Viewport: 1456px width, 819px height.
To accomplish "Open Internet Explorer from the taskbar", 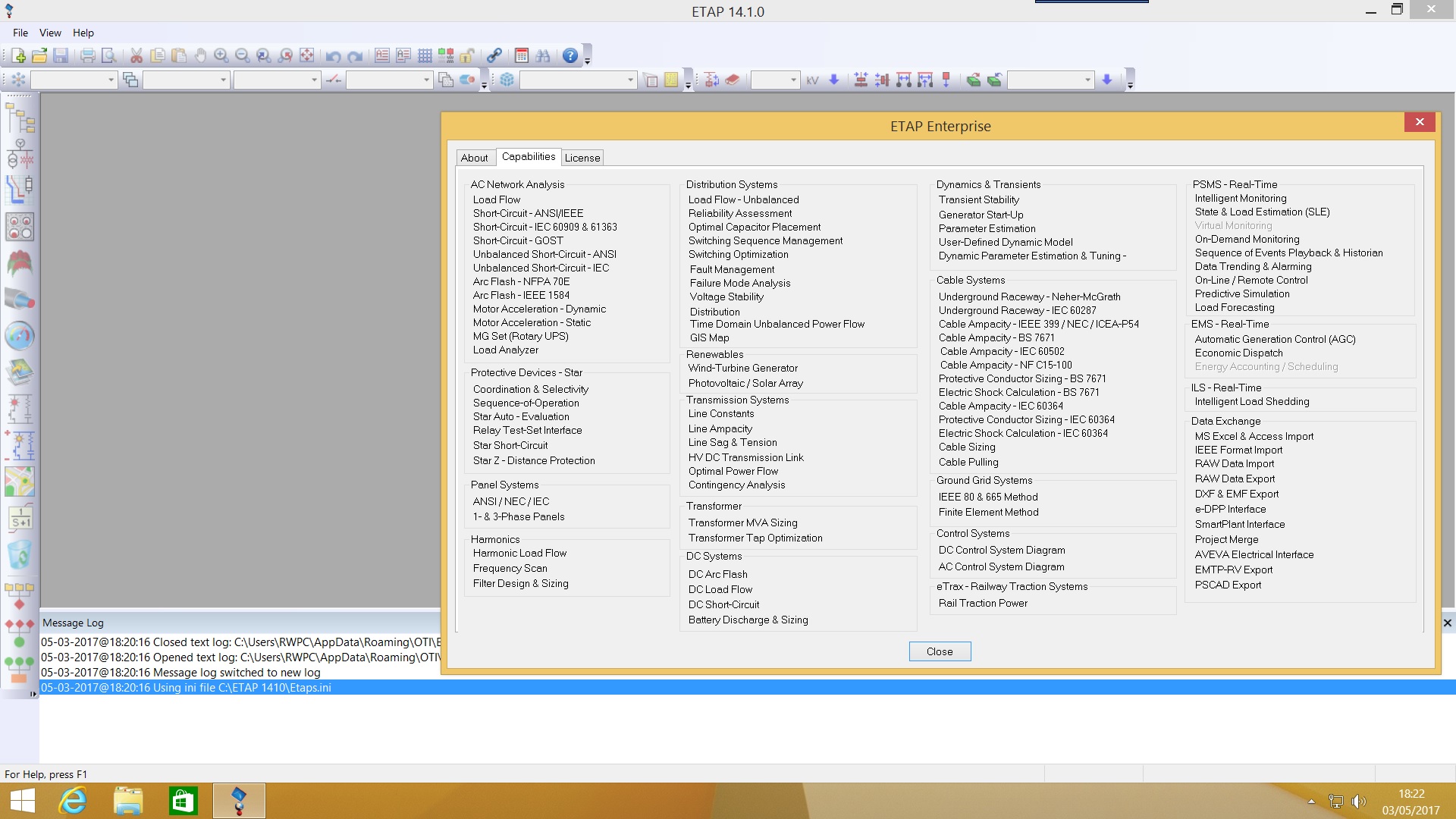I will (x=73, y=801).
